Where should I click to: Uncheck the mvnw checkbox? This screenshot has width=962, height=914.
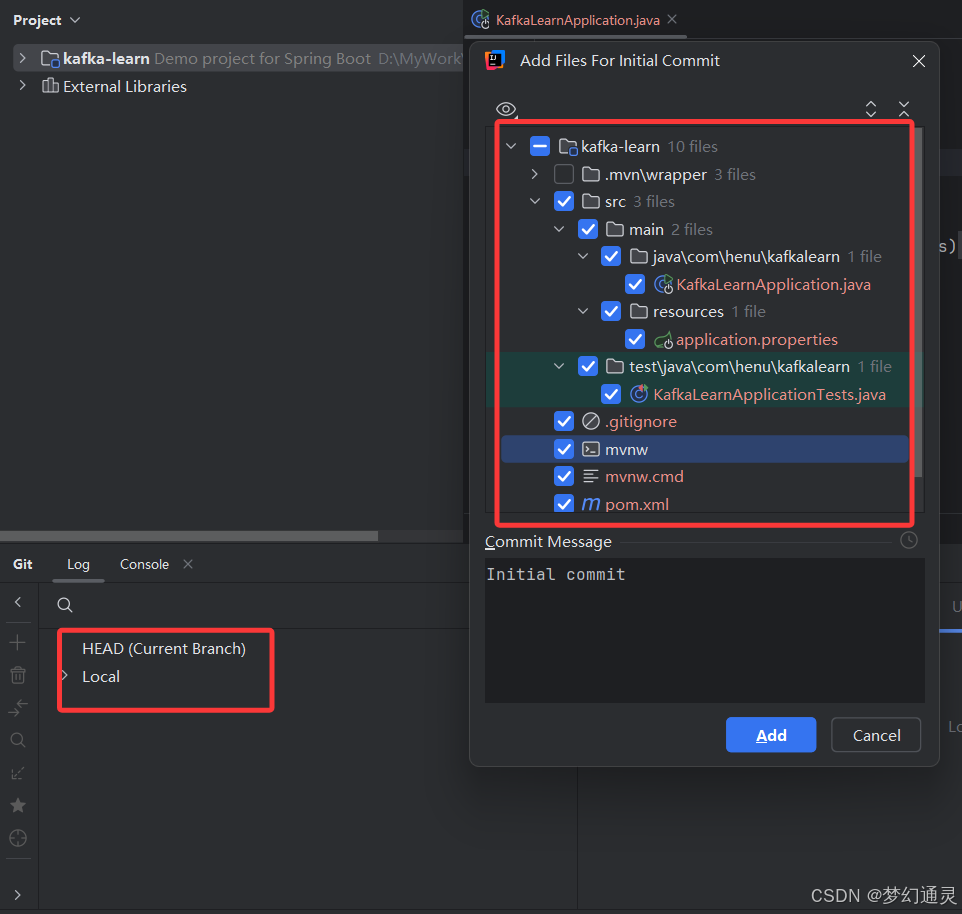pos(564,449)
